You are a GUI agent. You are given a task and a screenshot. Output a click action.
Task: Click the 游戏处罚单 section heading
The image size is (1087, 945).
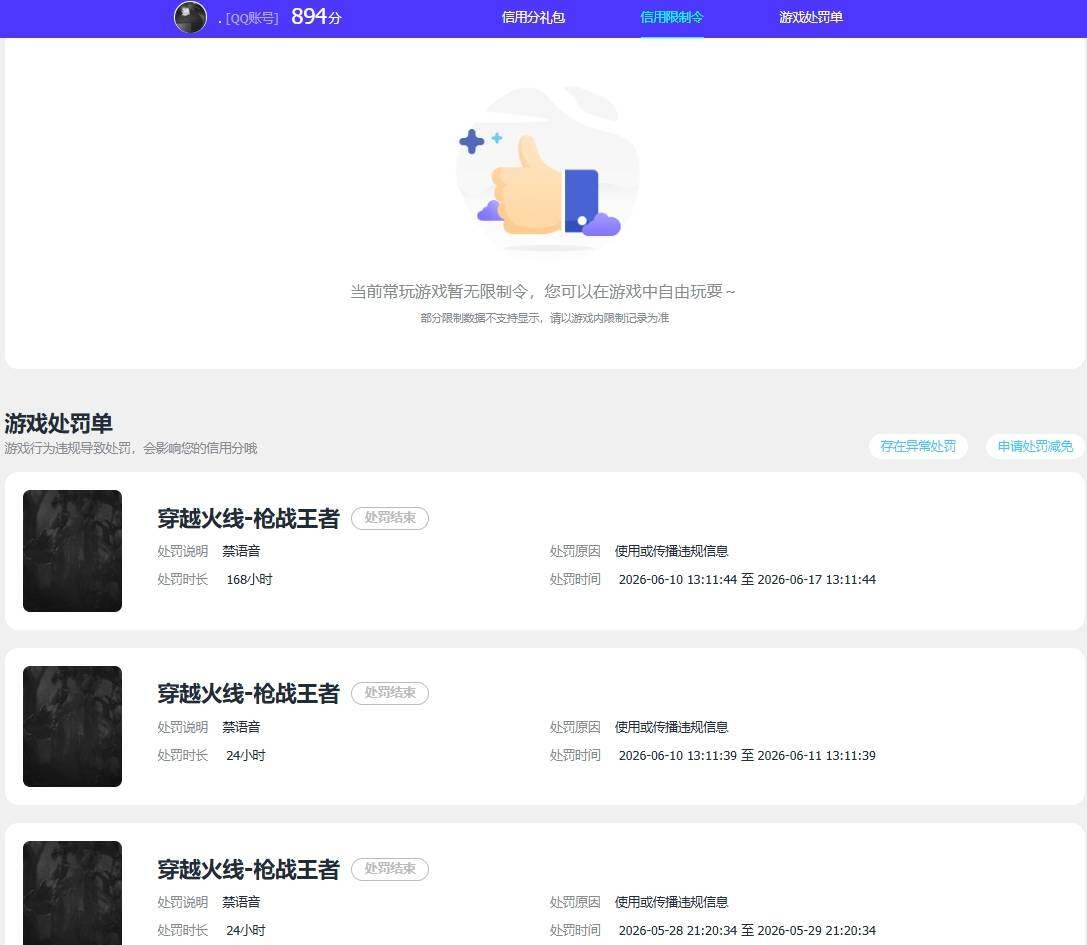click(58, 423)
